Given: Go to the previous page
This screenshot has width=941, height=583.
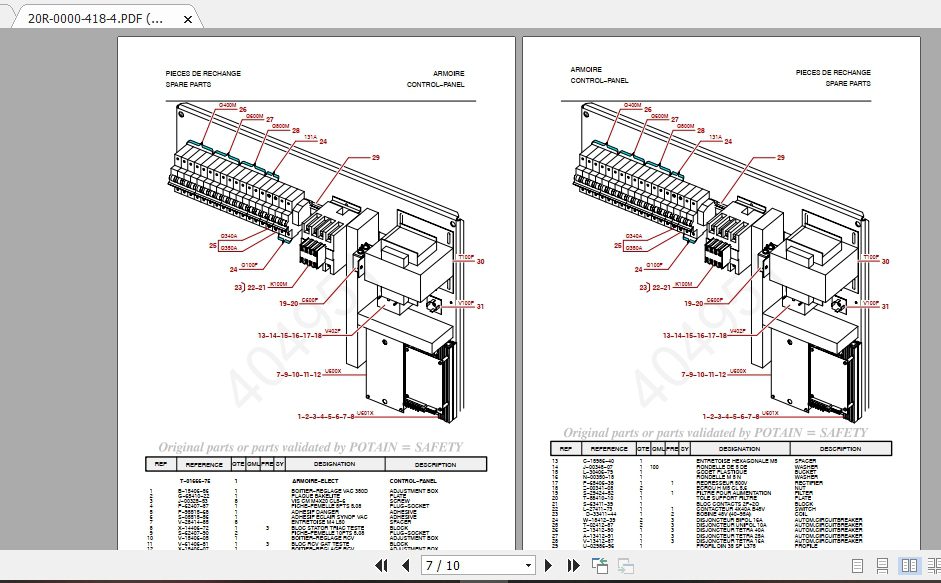Looking at the screenshot, I should click(x=407, y=565).
